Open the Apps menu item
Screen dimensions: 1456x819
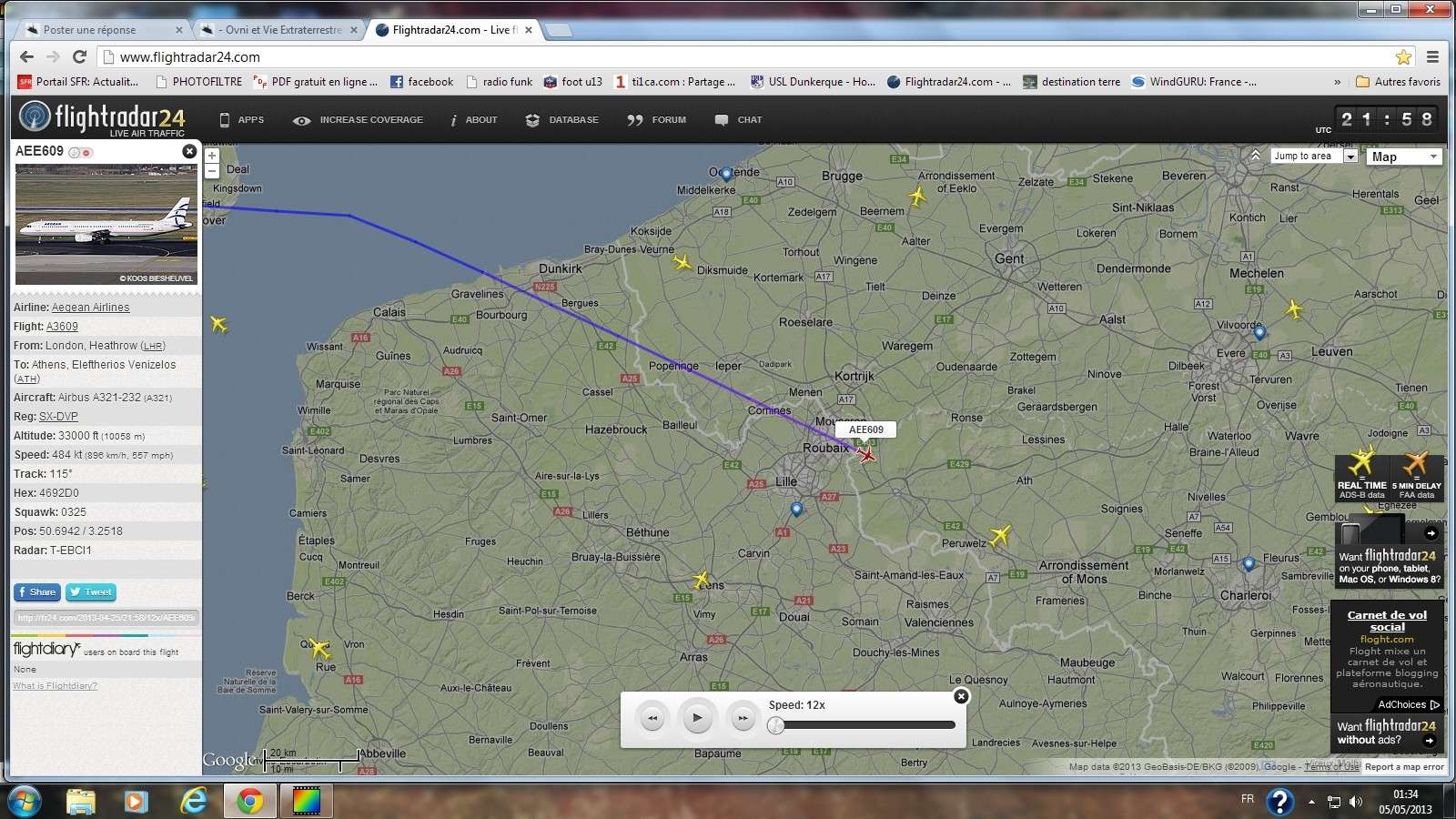click(242, 120)
